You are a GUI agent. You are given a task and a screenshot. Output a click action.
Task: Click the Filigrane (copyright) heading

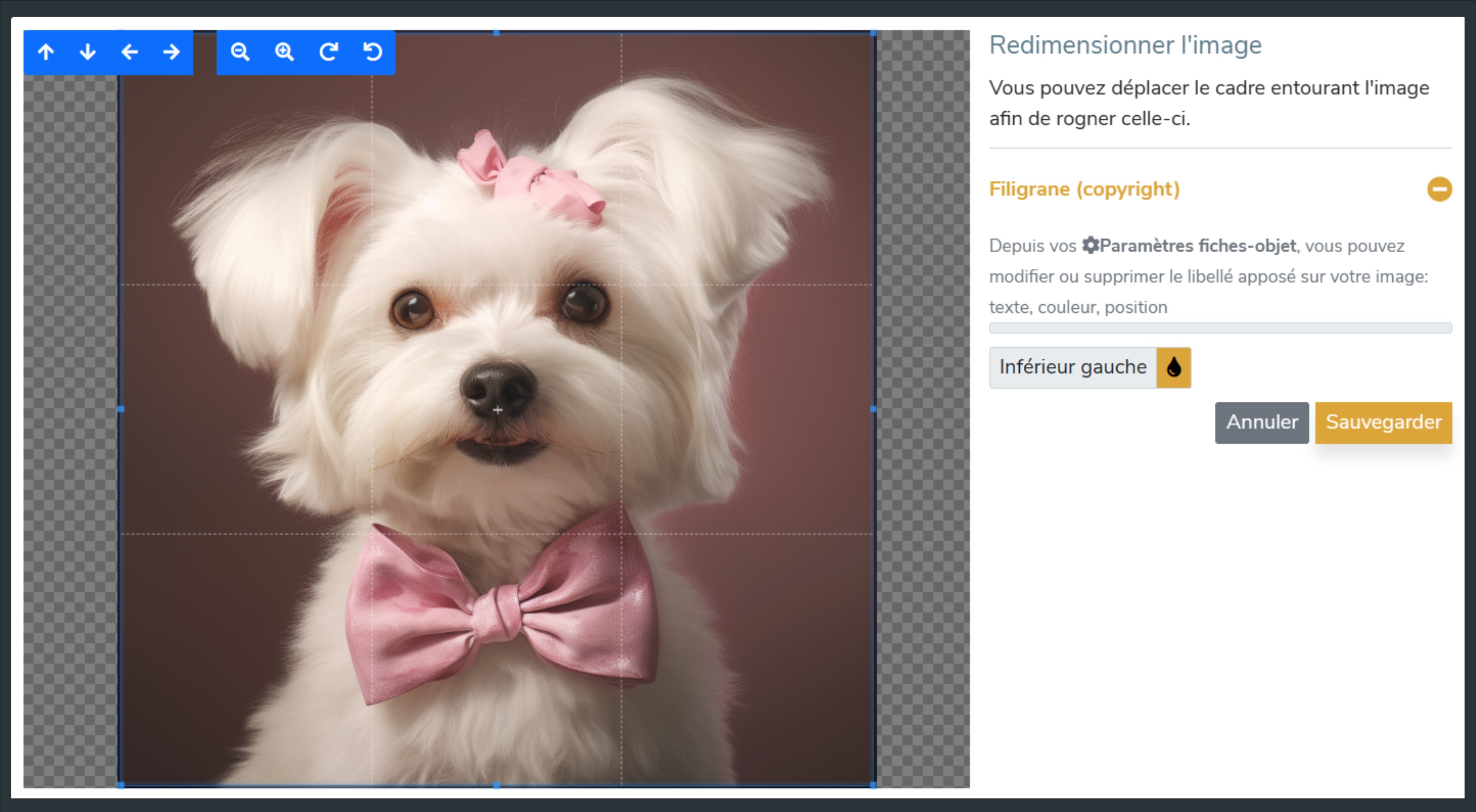point(1084,189)
